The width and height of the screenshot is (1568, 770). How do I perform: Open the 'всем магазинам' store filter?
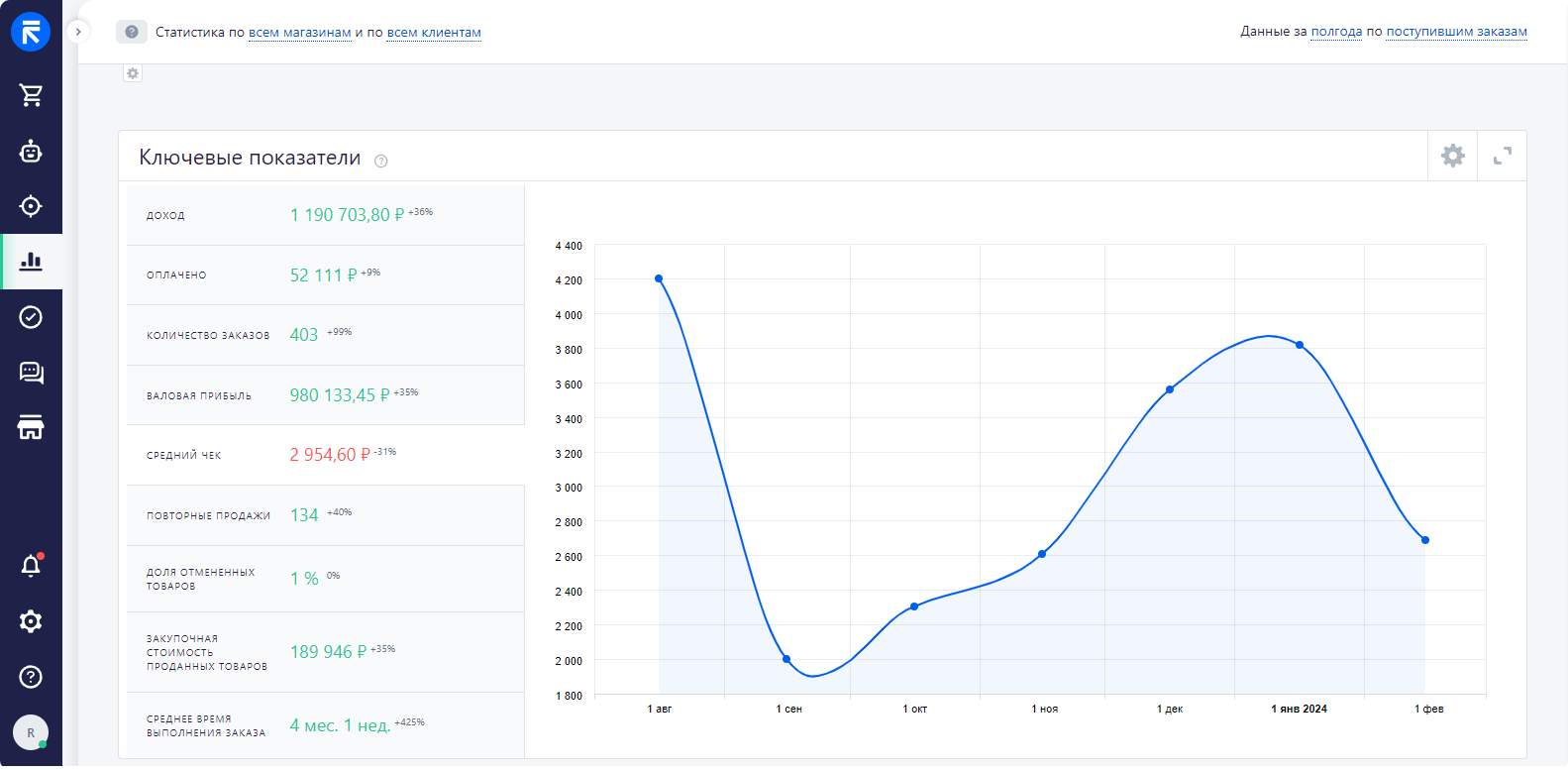300,33
